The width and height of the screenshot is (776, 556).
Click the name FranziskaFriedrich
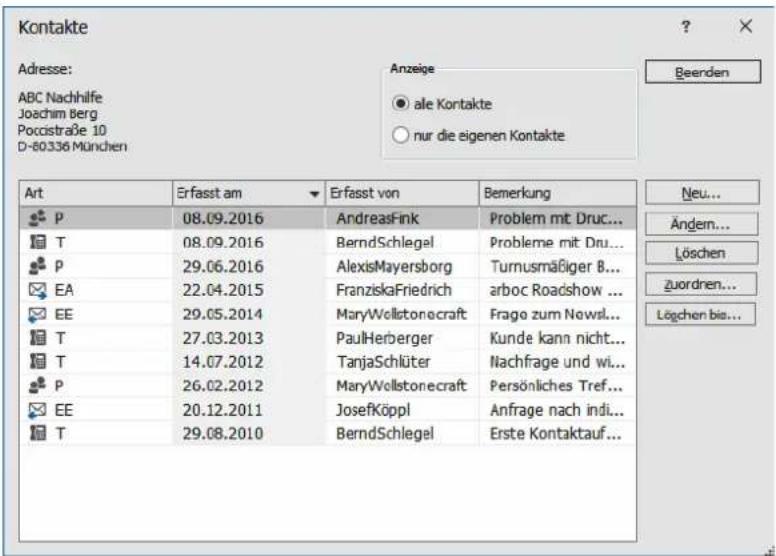(394, 290)
